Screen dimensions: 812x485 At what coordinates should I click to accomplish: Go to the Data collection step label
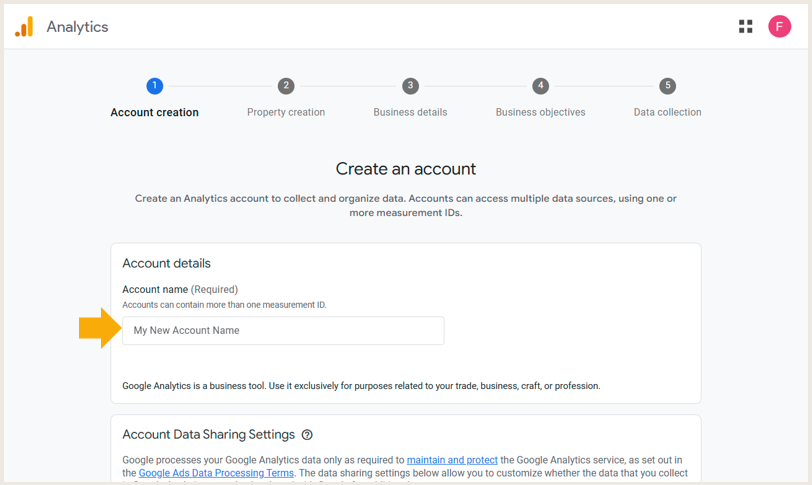pos(668,112)
